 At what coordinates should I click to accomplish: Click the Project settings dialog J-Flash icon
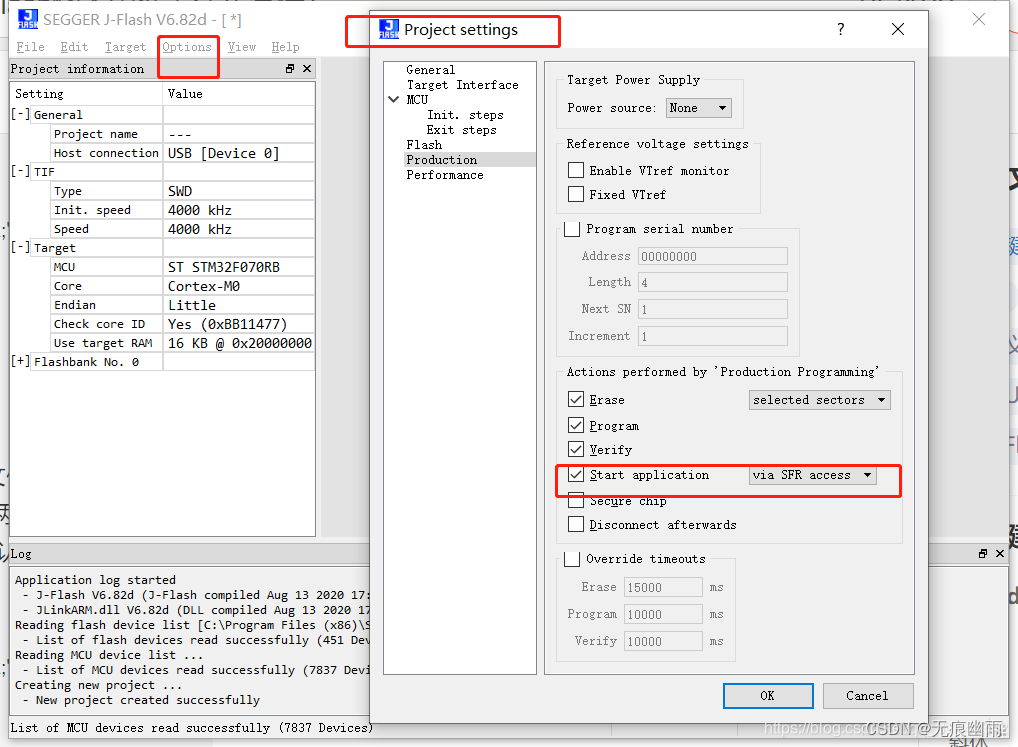click(388, 29)
